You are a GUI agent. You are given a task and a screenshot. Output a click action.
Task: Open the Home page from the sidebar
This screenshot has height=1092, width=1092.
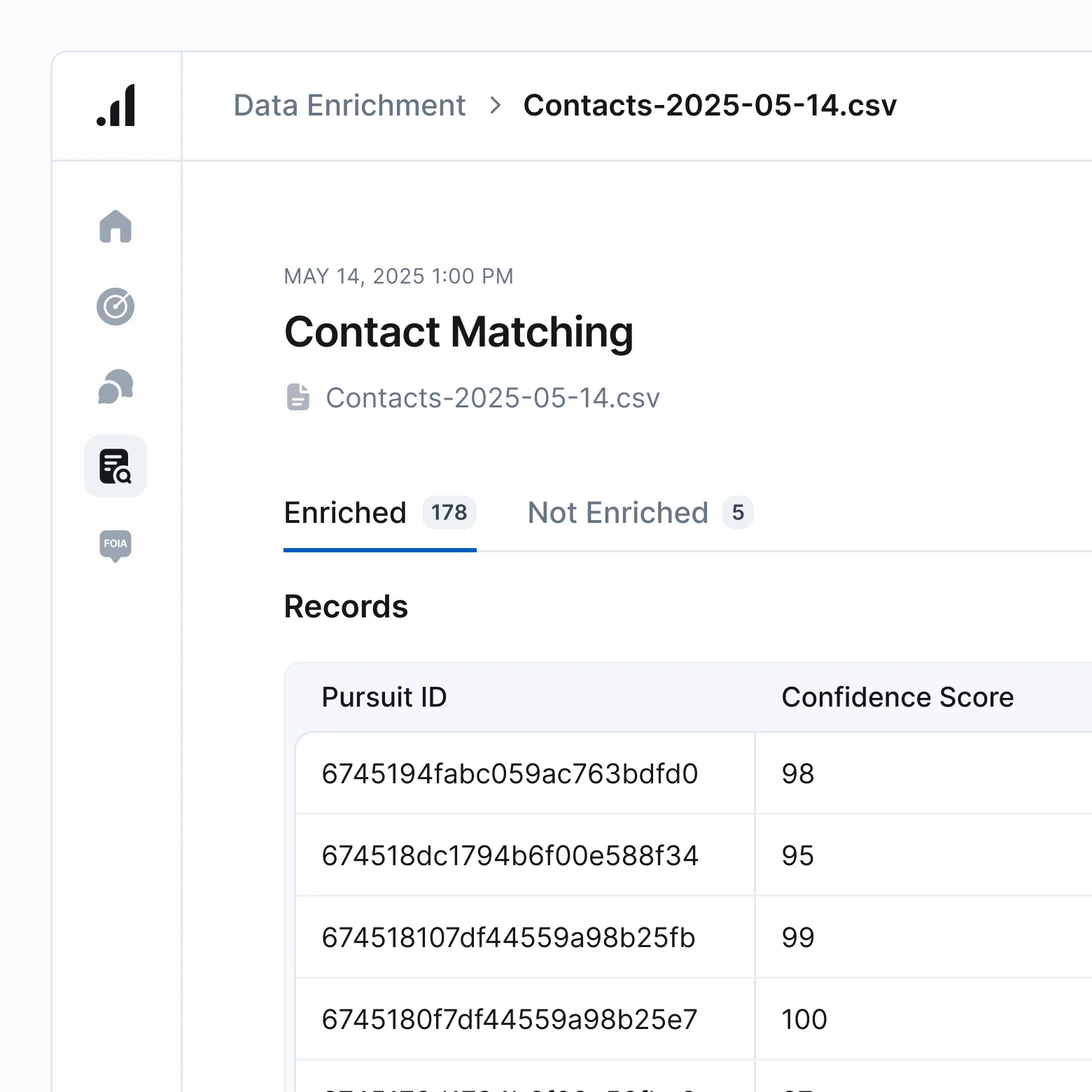coord(115,227)
